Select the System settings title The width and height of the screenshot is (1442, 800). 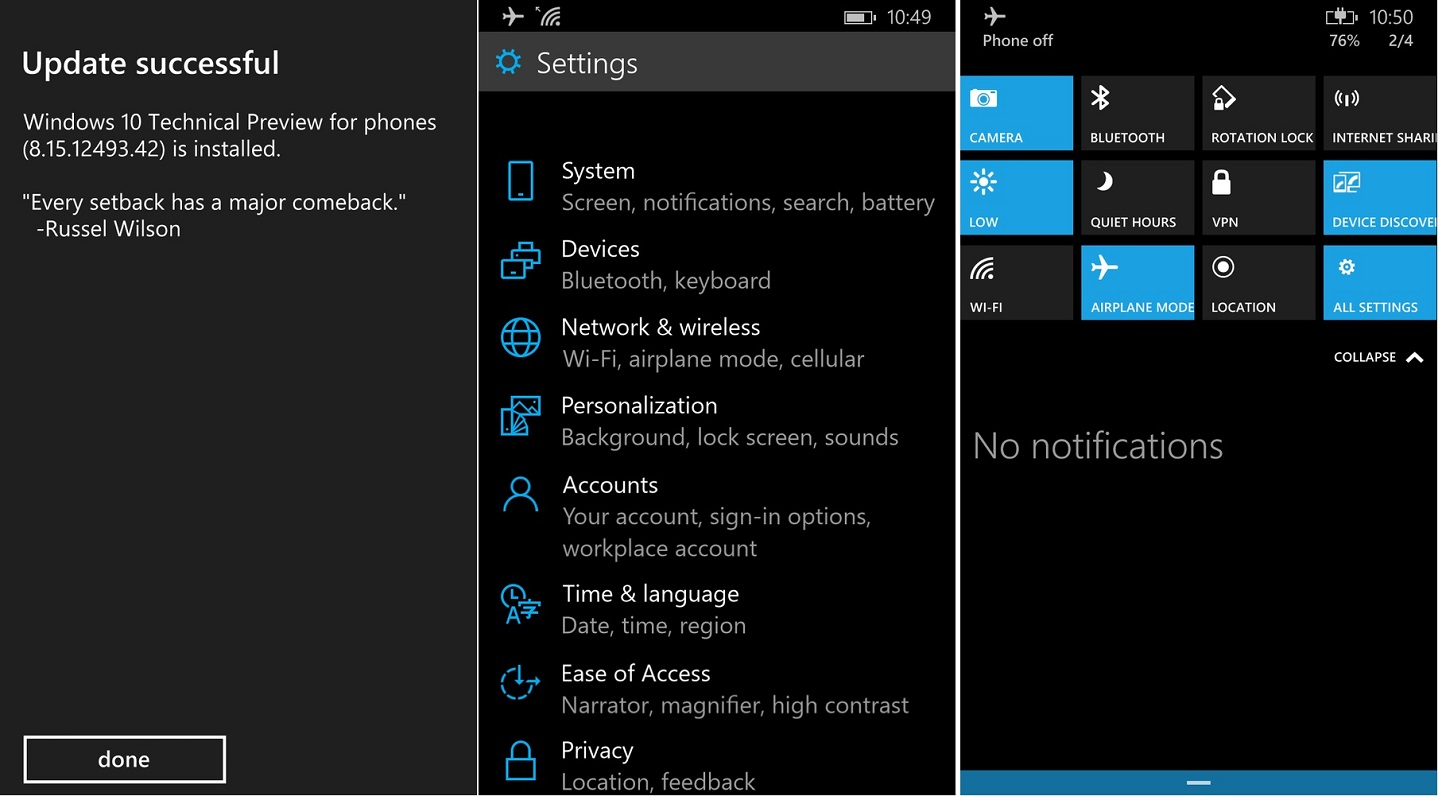(x=598, y=171)
